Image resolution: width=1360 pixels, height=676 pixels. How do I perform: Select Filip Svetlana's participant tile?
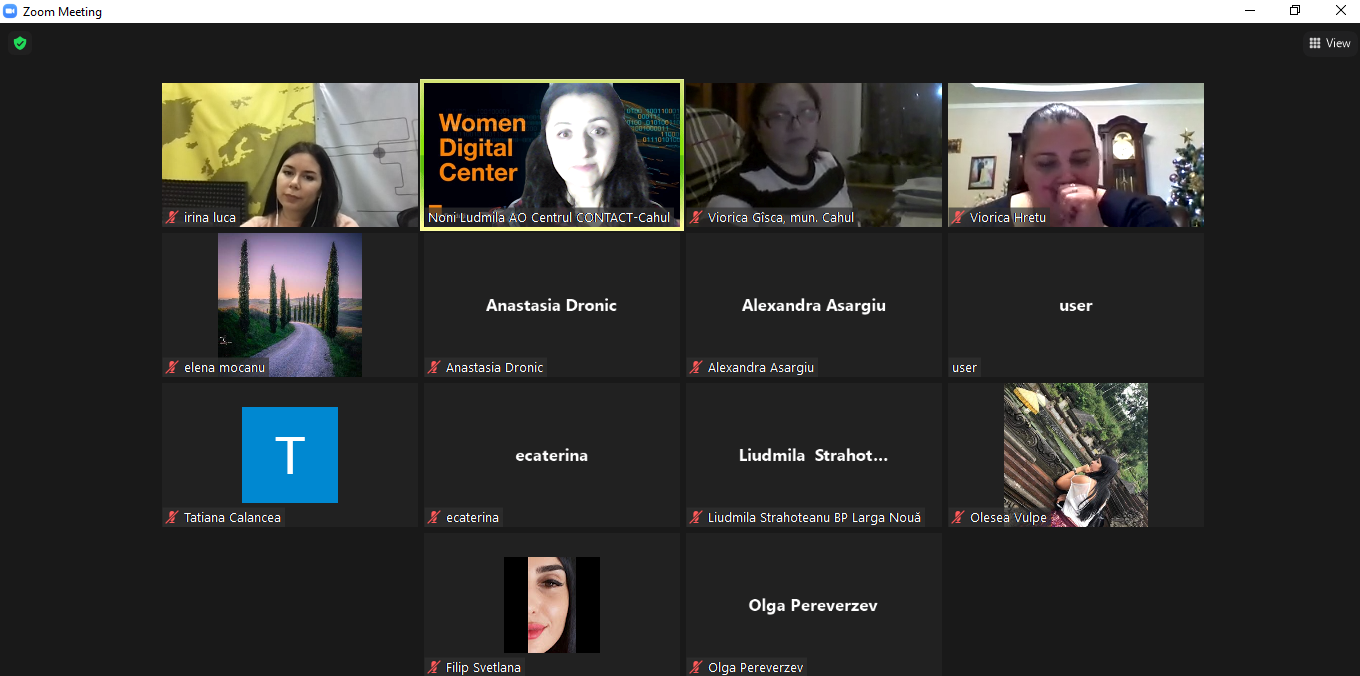(x=552, y=604)
